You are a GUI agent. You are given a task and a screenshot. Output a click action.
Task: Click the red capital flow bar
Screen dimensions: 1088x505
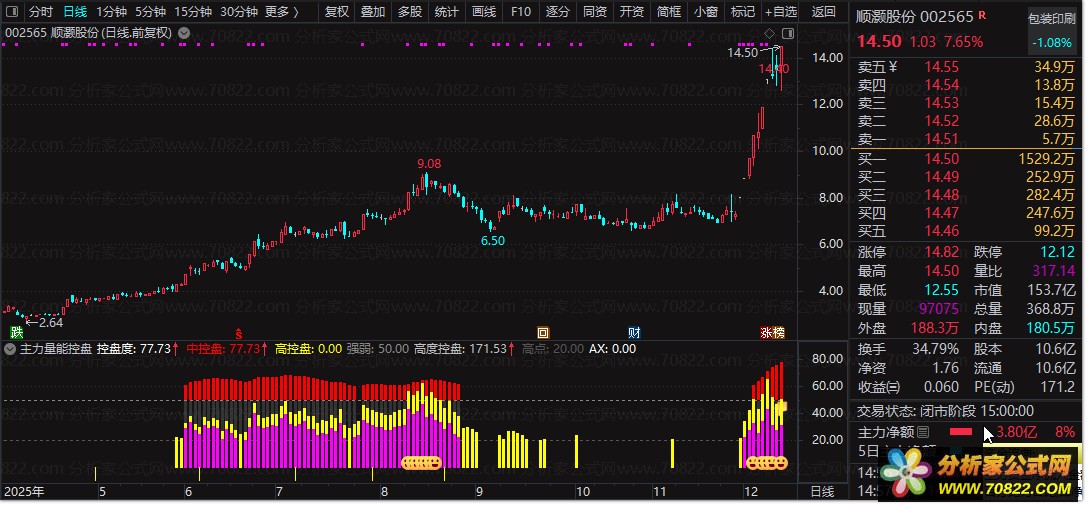coord(961,432)
